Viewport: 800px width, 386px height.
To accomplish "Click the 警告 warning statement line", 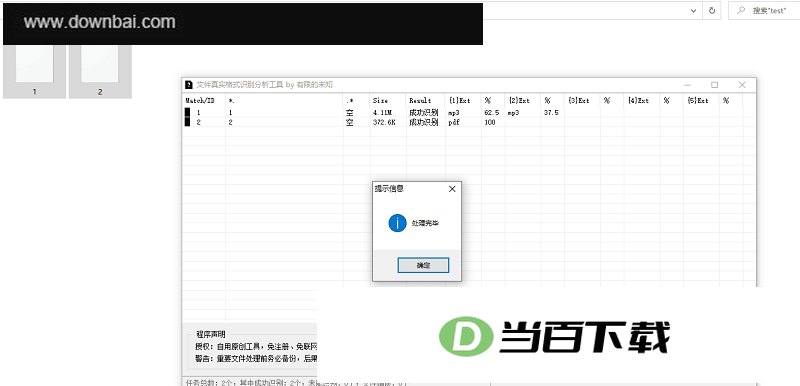I will 256,358.
